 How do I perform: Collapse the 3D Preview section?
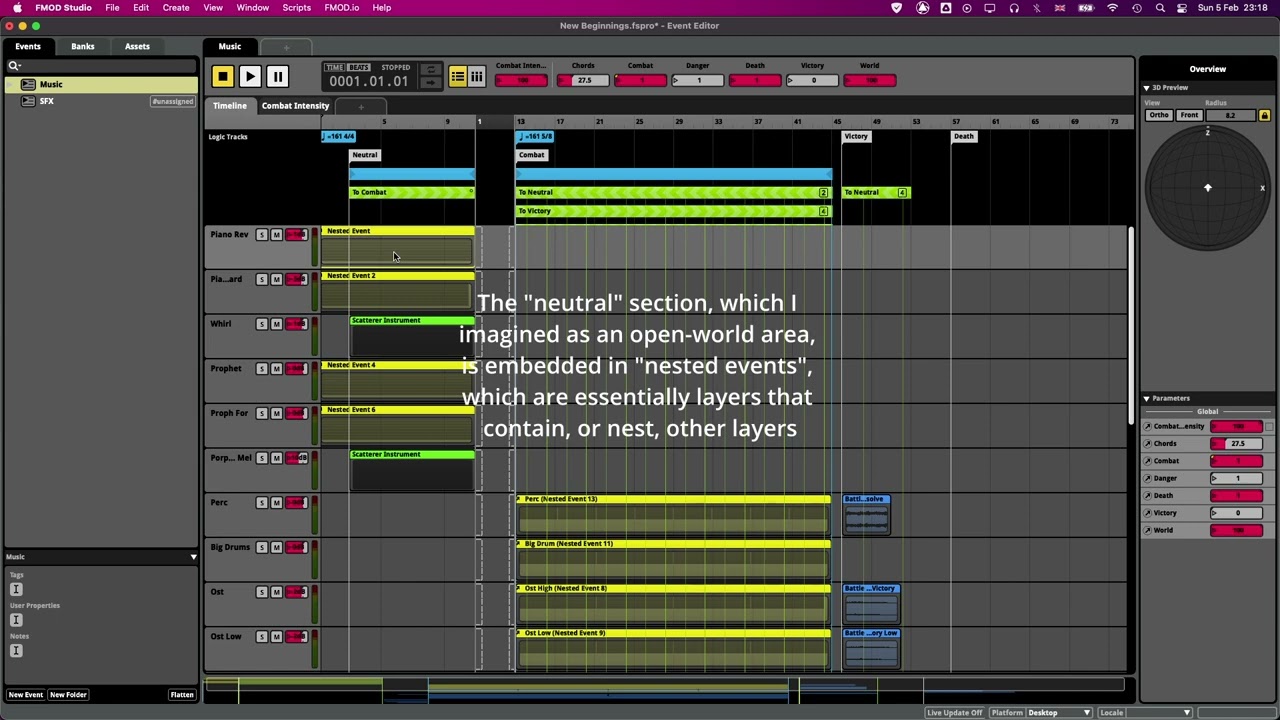[x=1147, y=88]
